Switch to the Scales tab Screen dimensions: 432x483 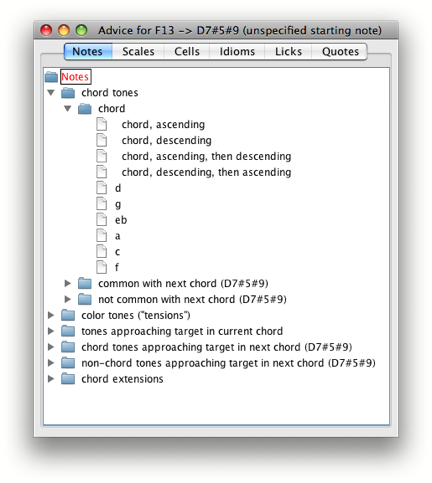[x=138, y=52]
